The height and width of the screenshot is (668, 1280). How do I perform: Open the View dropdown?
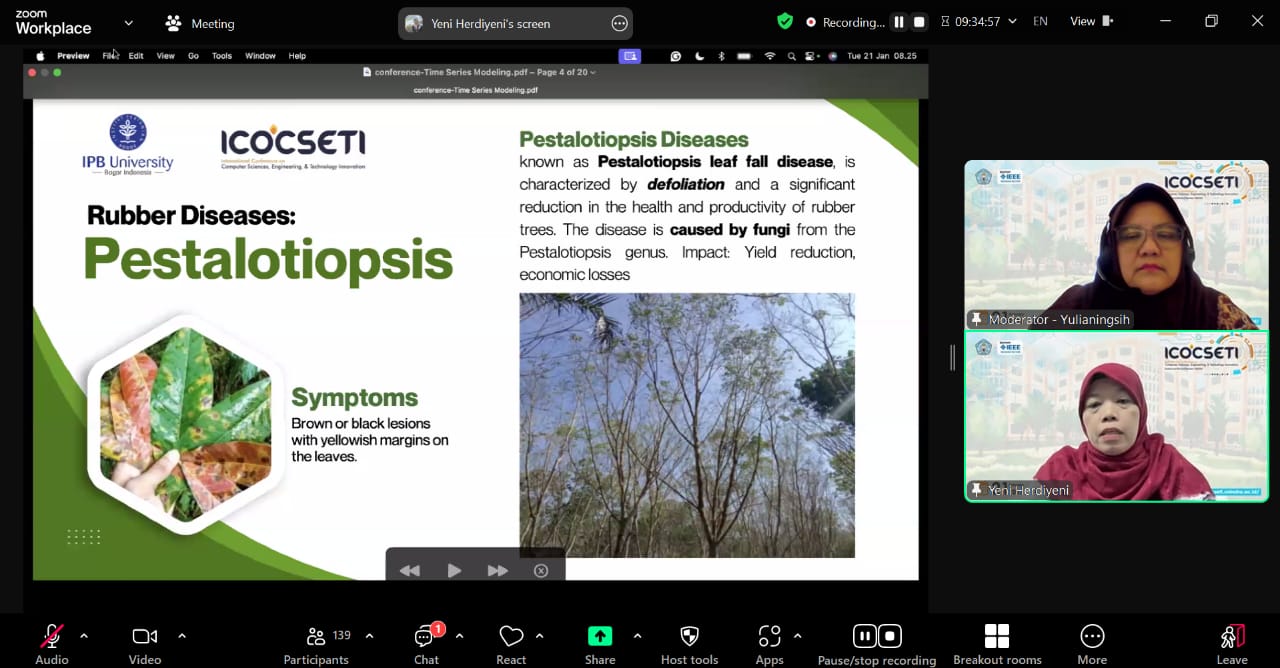1090,21
